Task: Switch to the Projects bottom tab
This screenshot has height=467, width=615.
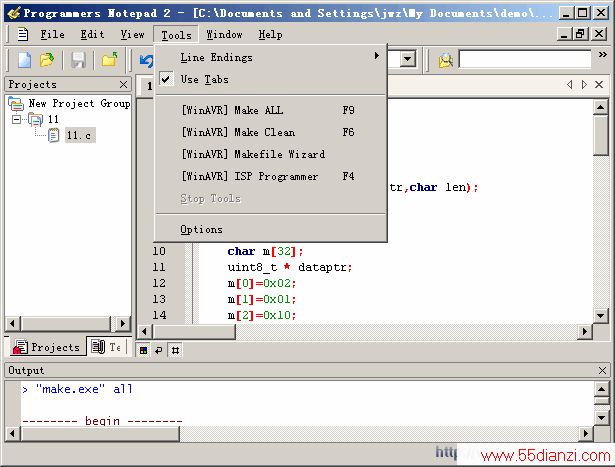Action: point(46,347)
